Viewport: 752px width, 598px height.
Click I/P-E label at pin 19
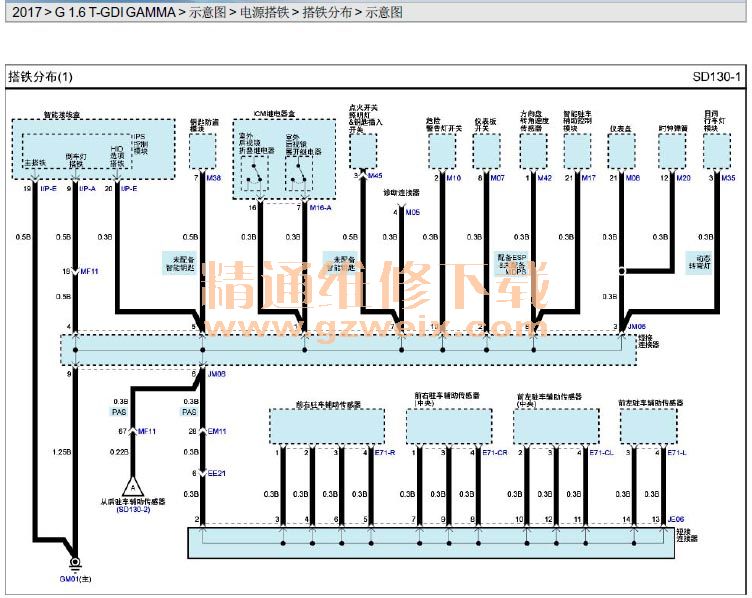(x=48, y=188)
